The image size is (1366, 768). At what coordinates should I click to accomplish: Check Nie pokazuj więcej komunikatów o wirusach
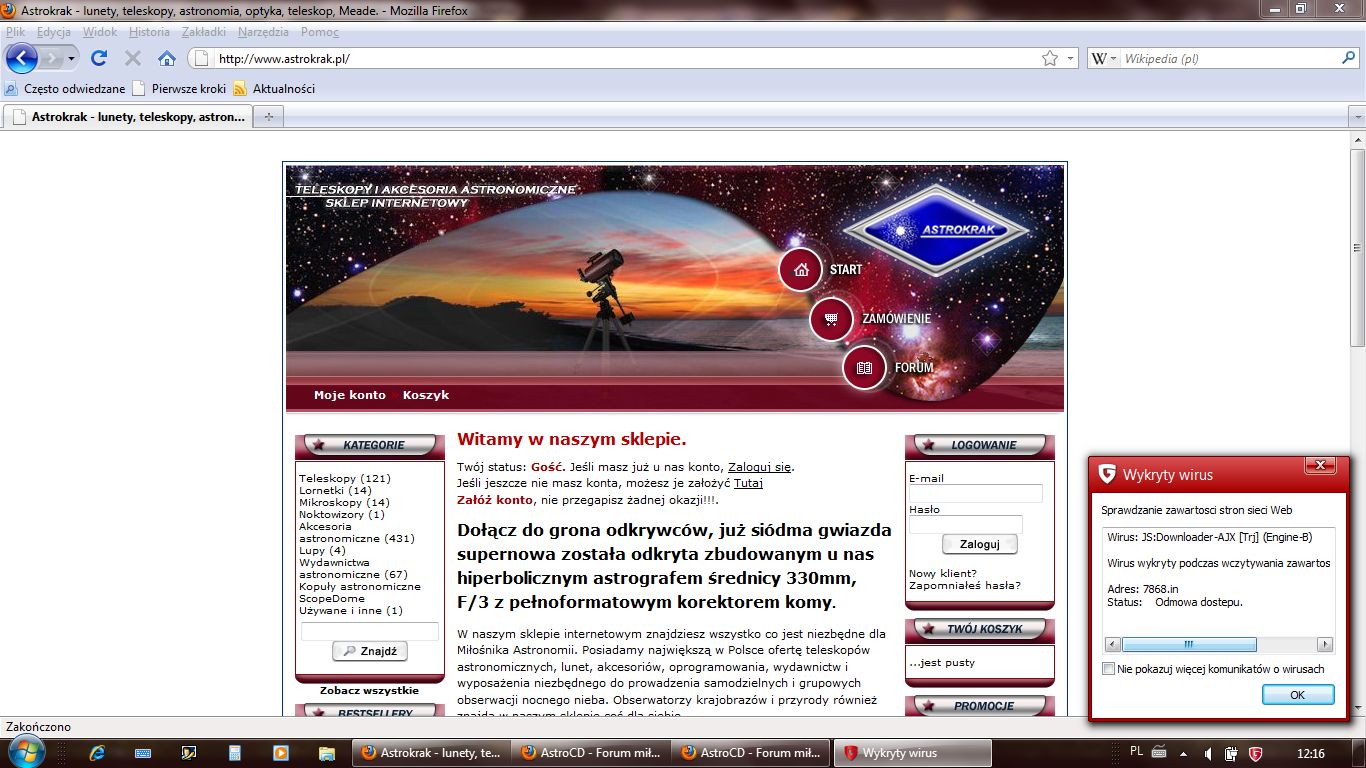[x=1108, y=669]
